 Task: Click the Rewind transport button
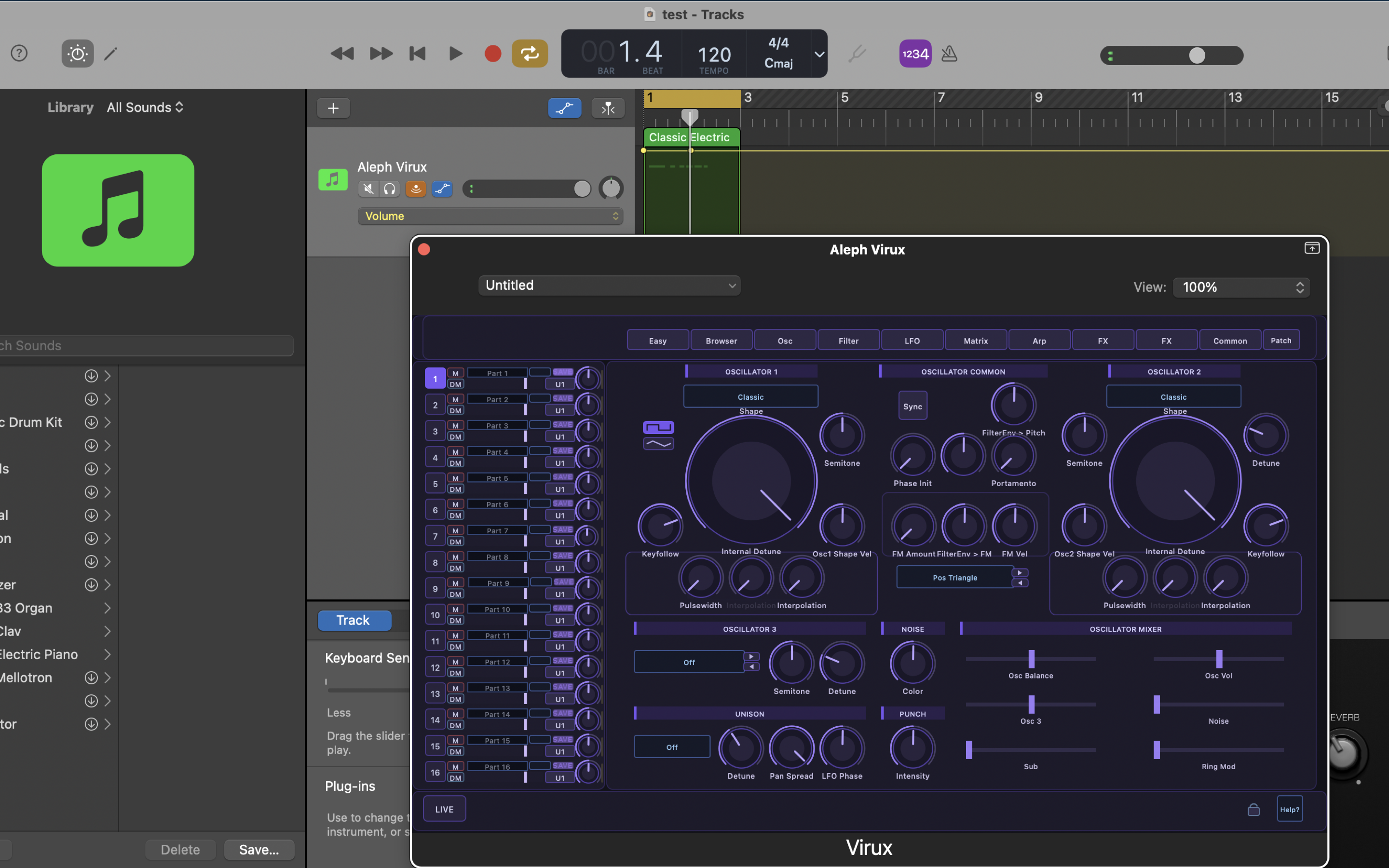342,54
